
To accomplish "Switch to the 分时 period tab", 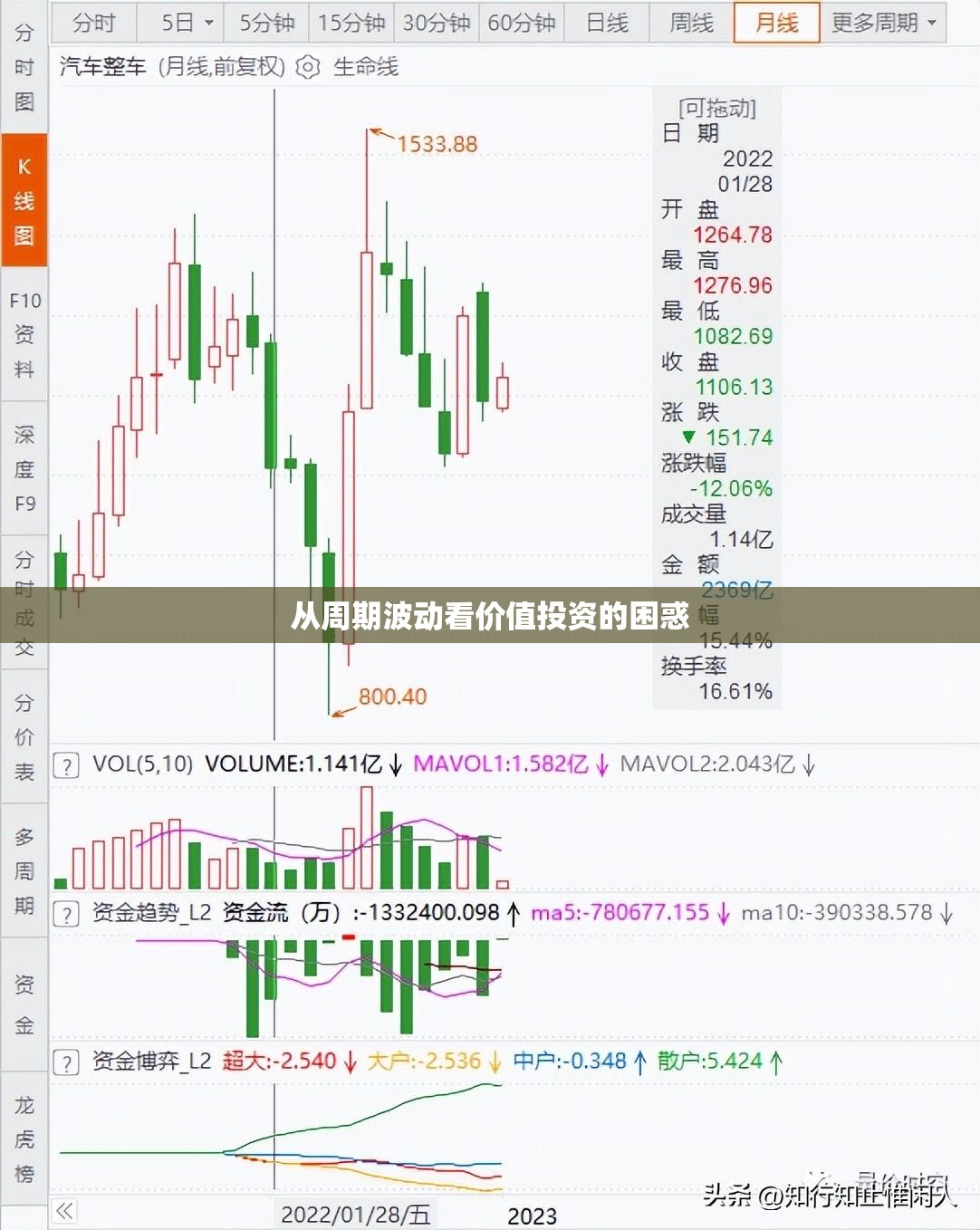I will [93, 23].
